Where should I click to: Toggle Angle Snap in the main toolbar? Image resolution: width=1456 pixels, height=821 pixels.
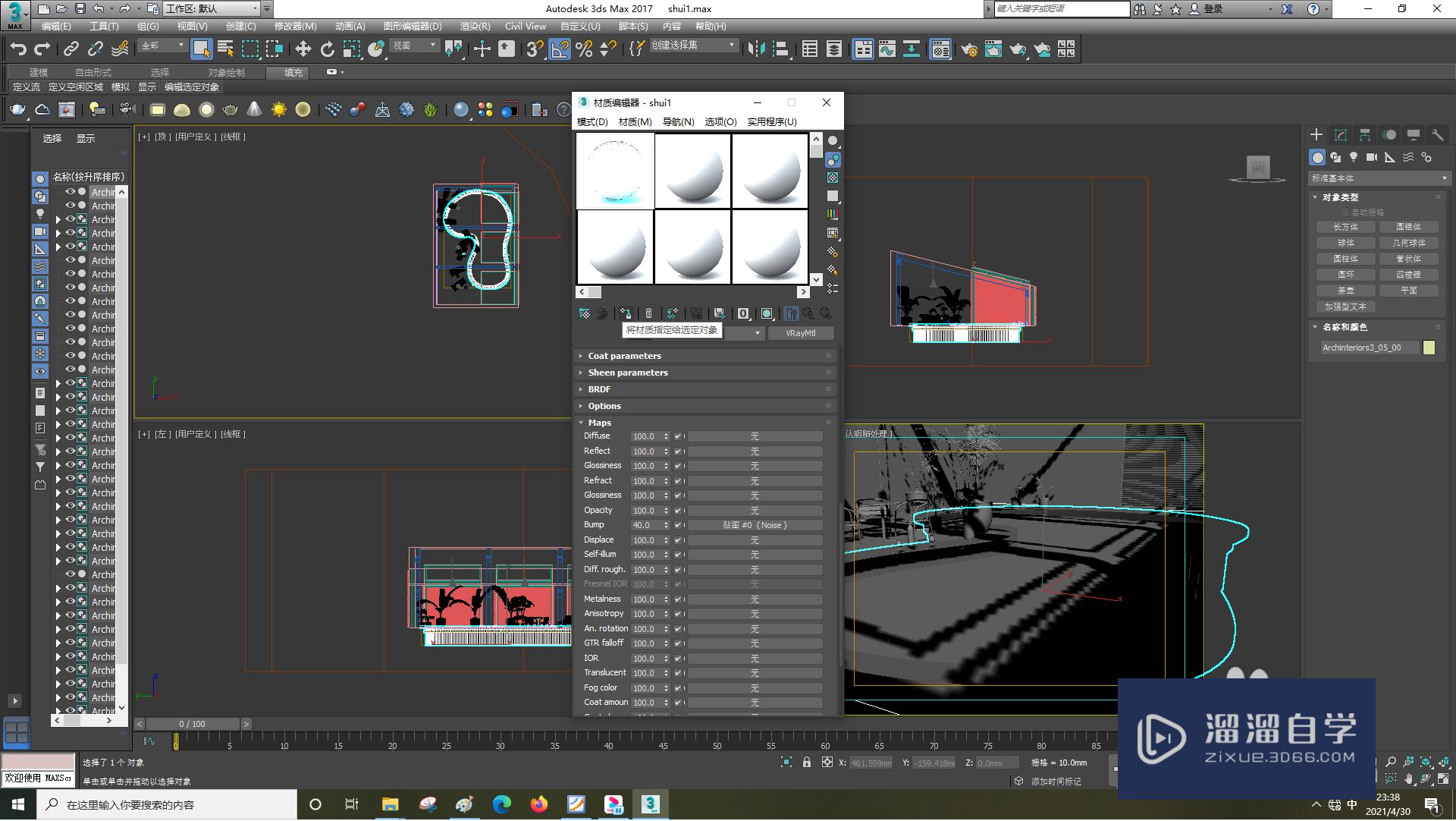point(560,49)
